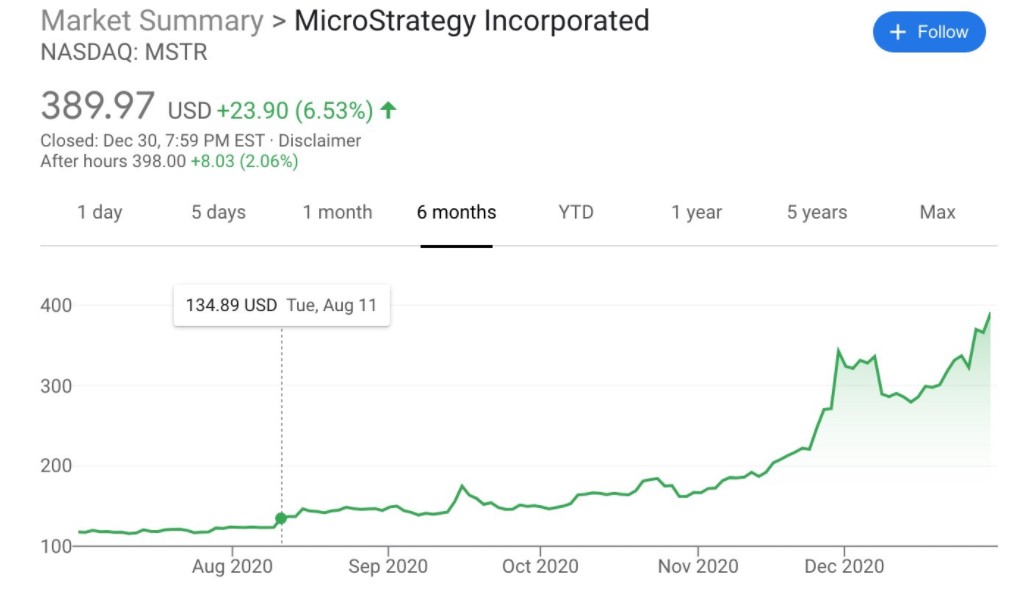Go back to Market Summary
Viewport: 1016px width, 601px height.
point(151,20)
